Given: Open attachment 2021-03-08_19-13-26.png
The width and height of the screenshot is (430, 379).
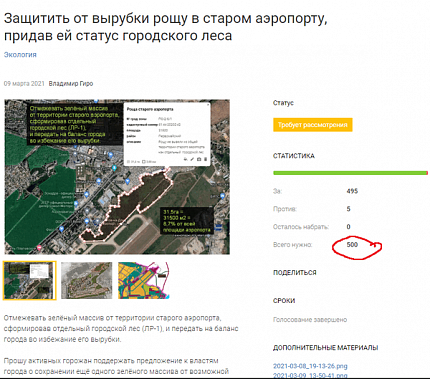Looking at the screenshot, I should point(310,366).
